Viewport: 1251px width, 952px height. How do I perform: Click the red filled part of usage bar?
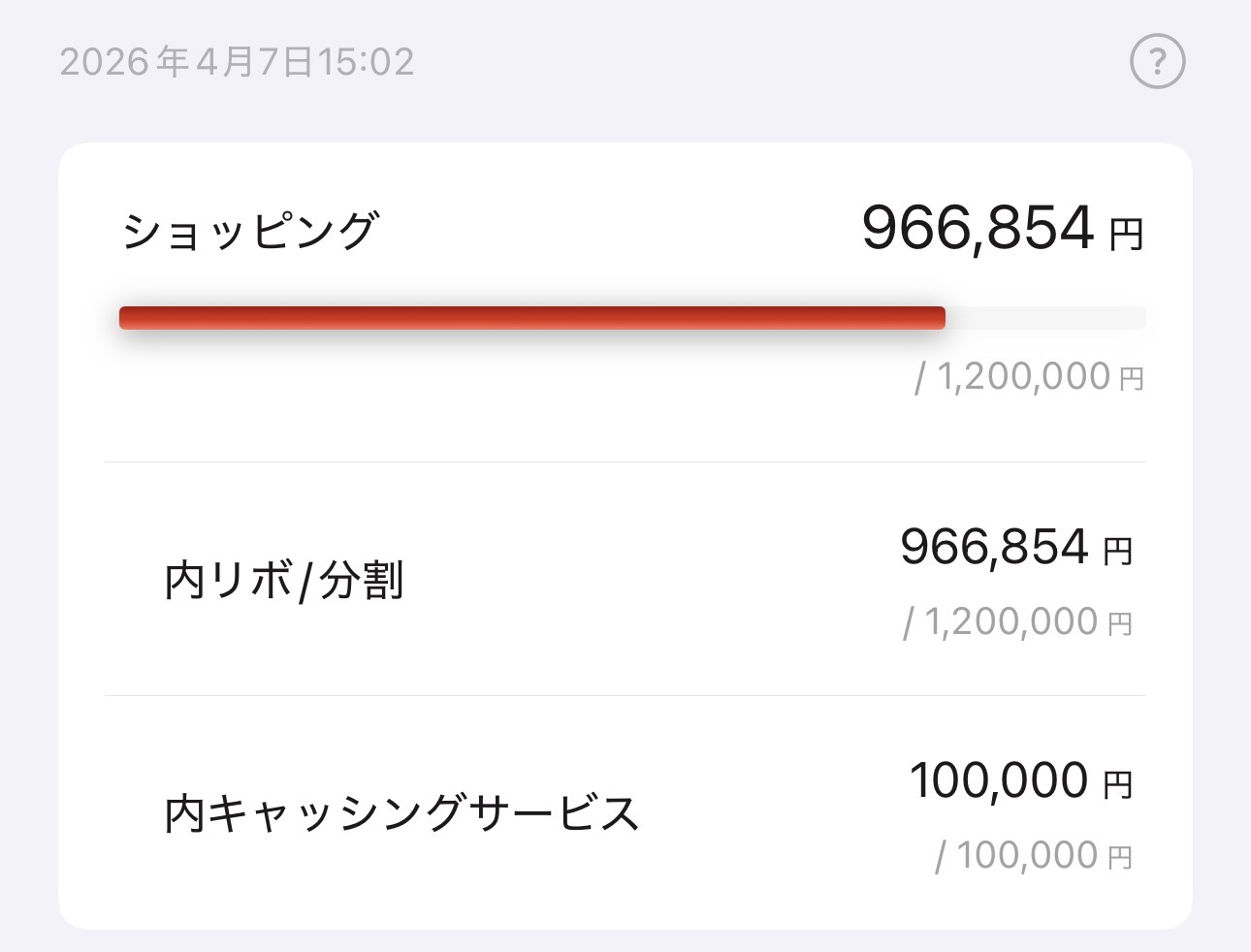[x=531, y=318]
